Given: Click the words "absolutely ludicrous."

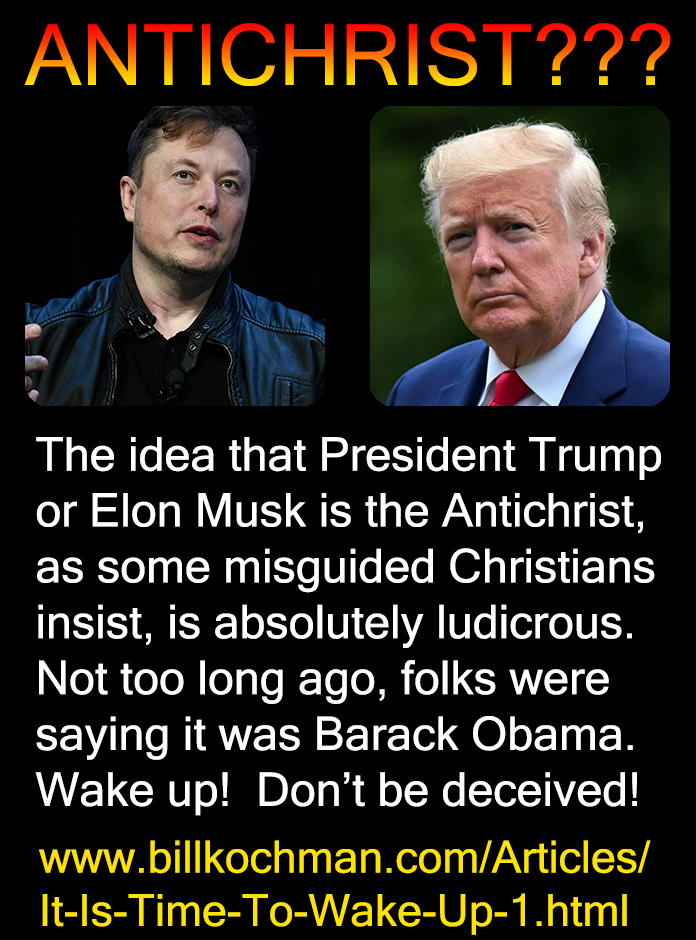Looking at the screenshot, I should click(424, 623).
